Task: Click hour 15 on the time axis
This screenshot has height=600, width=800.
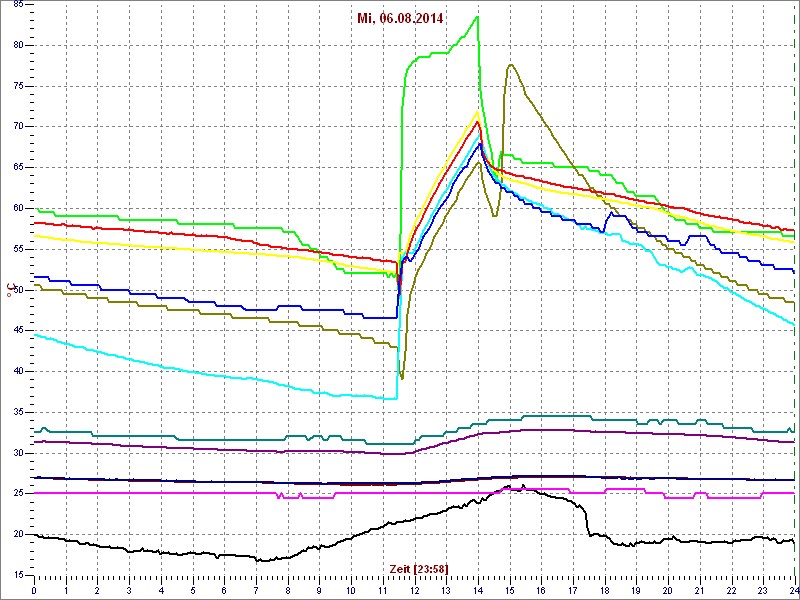Action: click(509, 590)
